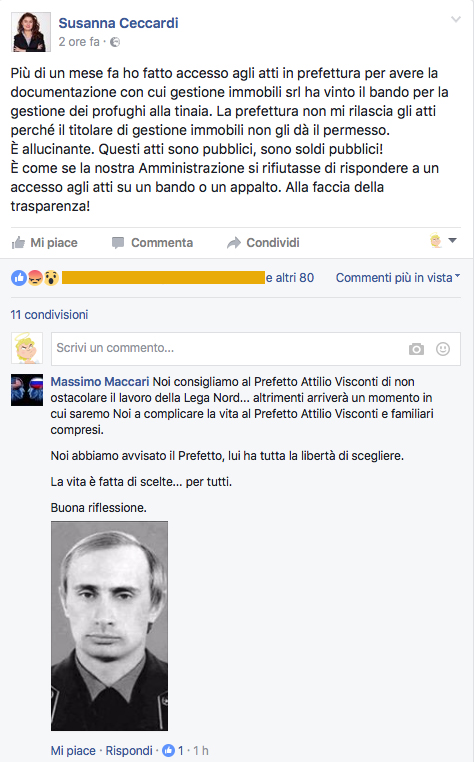The width and height of the screenshot is (474, 762).
Task: Open the emoji smiley picker in comment box
Action: click(x=443, y=349)
